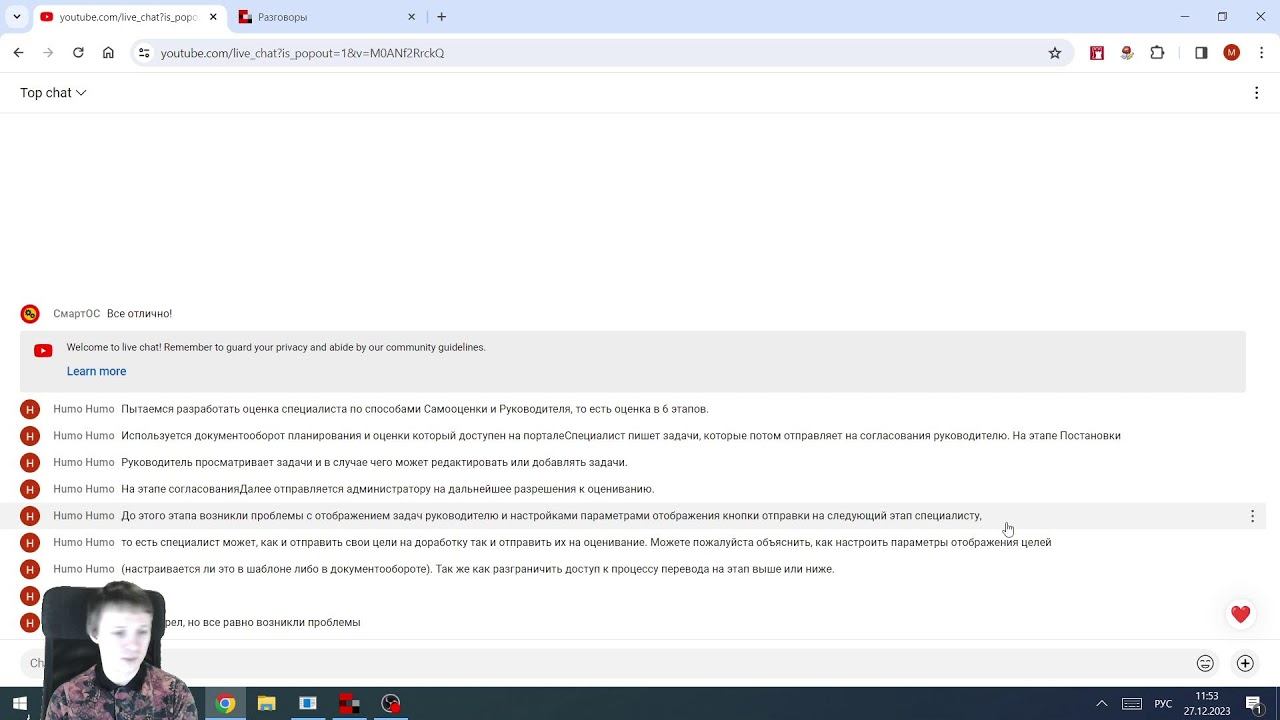Click the red extension icon in toolbar
The height and width of the screenshot is (720, 1280).
tap(1097, 53)
